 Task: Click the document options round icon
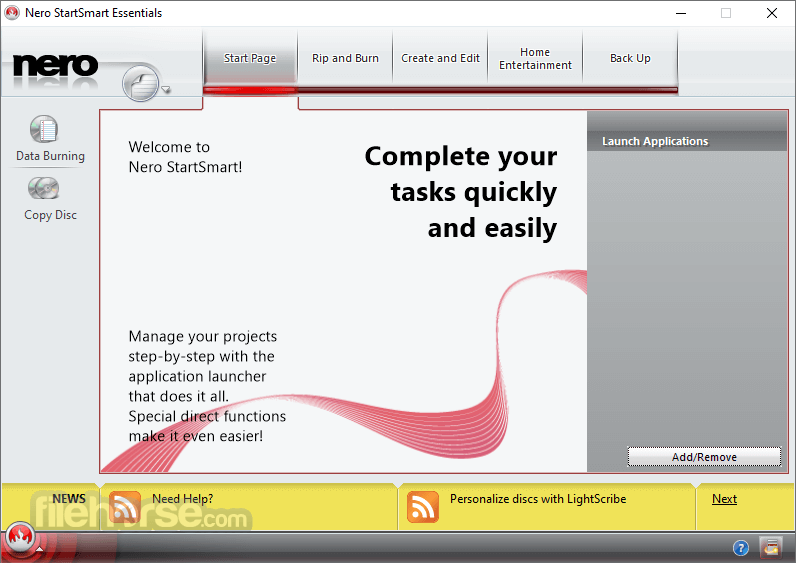click(141, 83)
